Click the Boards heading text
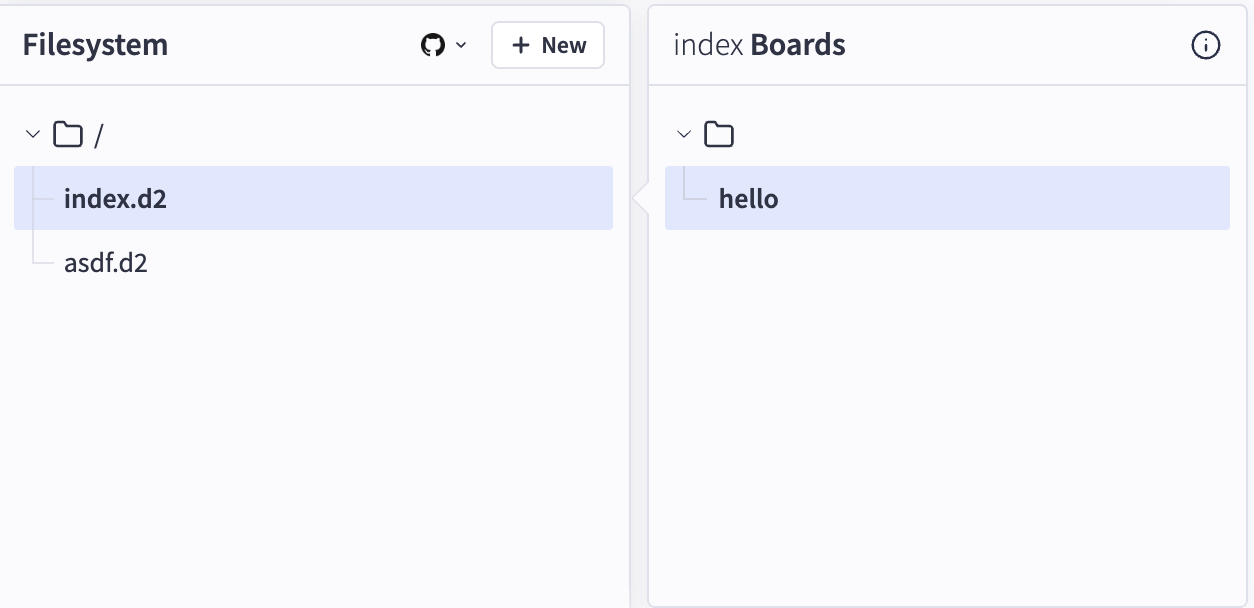Viewport: 1254px width, 608px height. [798, 45]
